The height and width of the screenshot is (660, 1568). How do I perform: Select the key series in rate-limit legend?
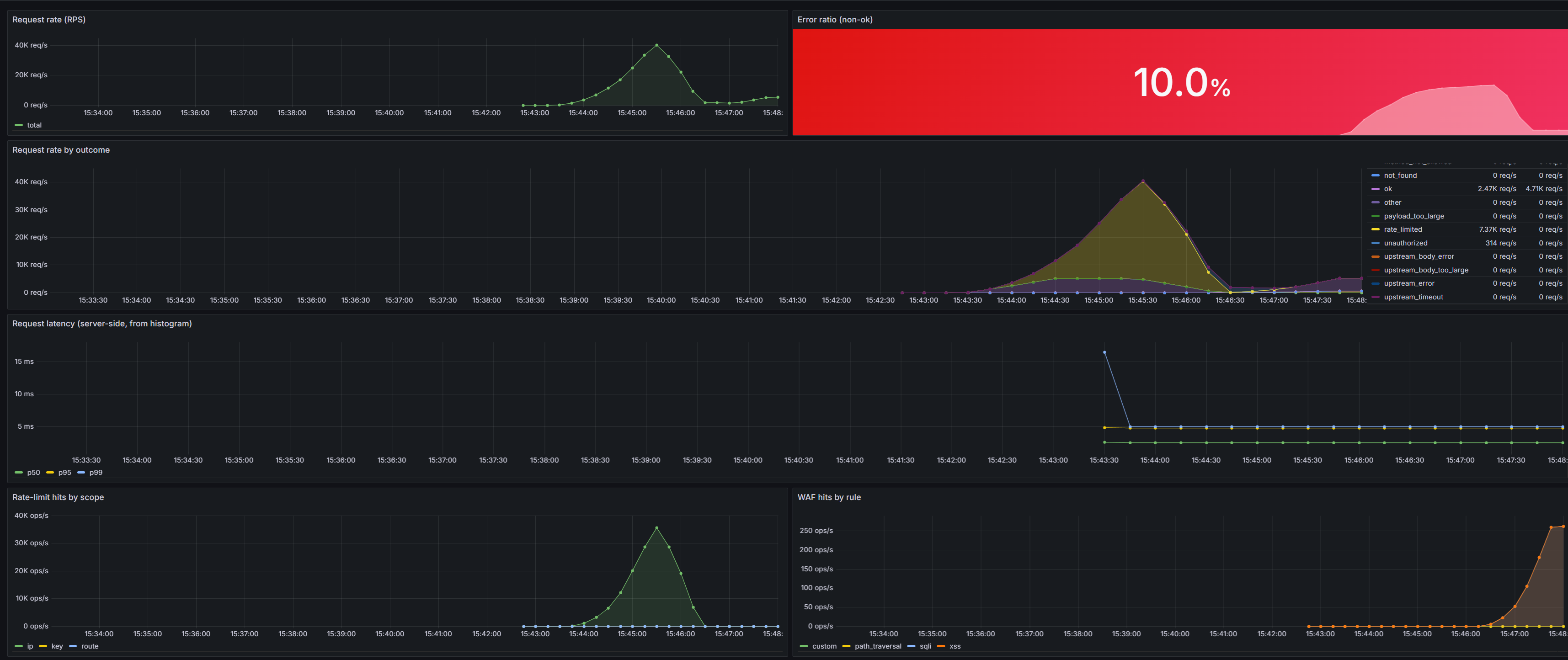pos(57,647)
